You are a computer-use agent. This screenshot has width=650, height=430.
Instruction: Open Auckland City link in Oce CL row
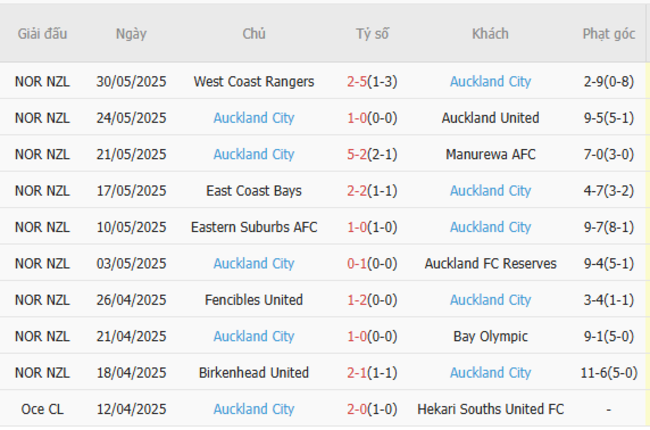254,409
